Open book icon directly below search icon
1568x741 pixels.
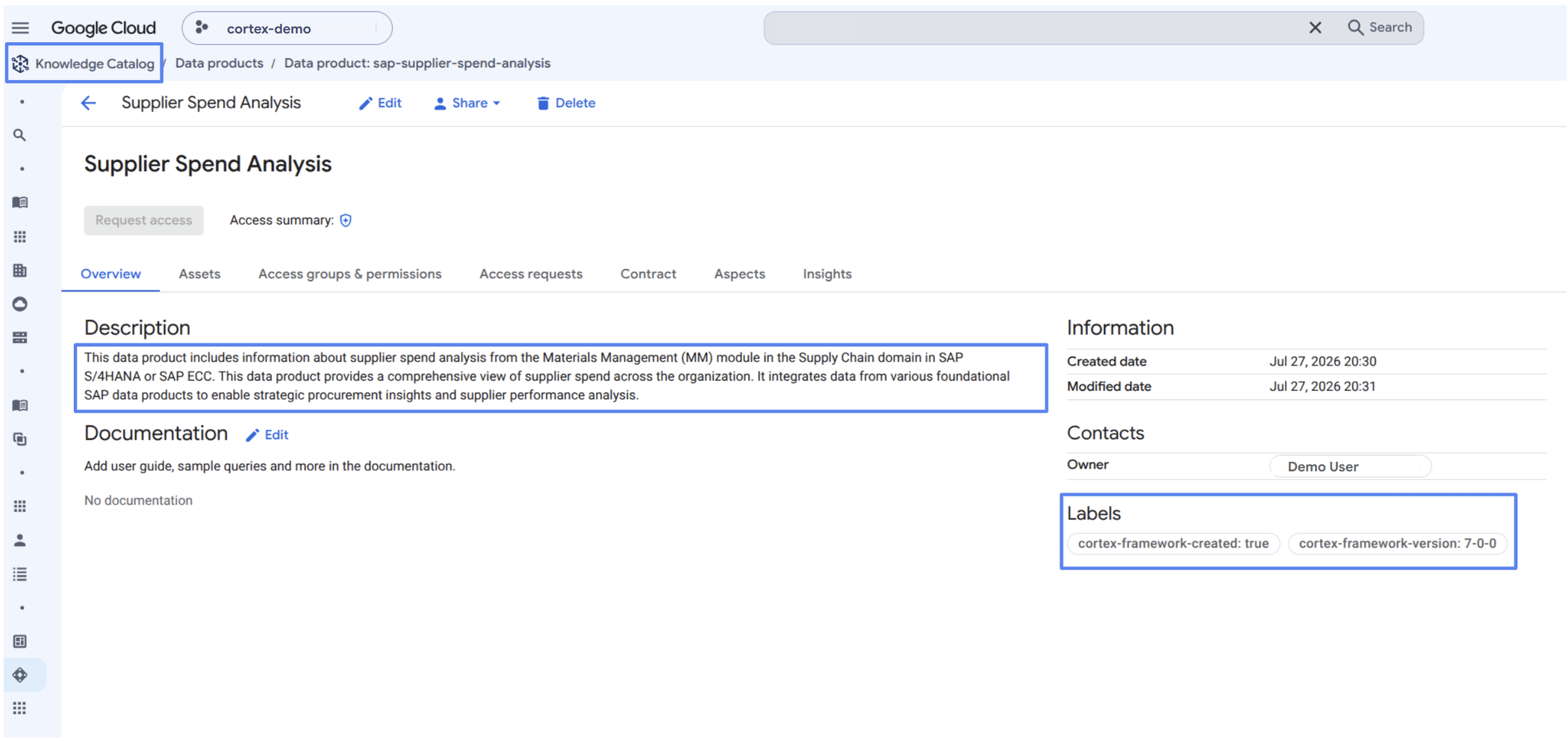coord(20,202)
